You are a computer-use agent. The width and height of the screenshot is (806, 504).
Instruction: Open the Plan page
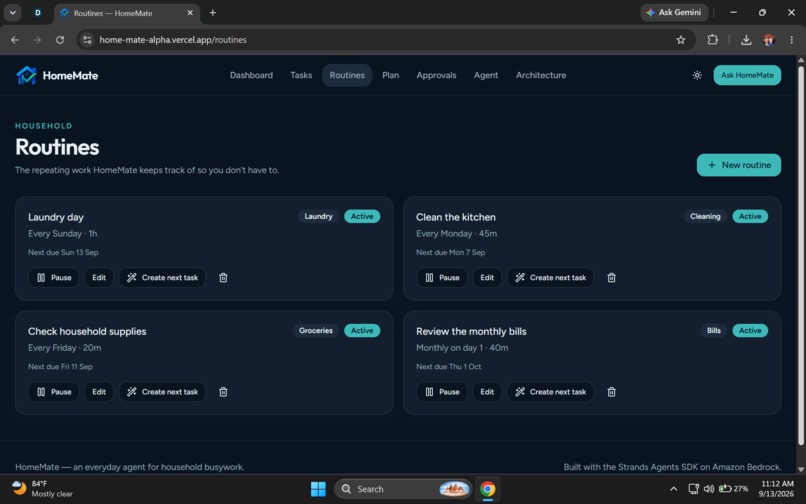391,75
